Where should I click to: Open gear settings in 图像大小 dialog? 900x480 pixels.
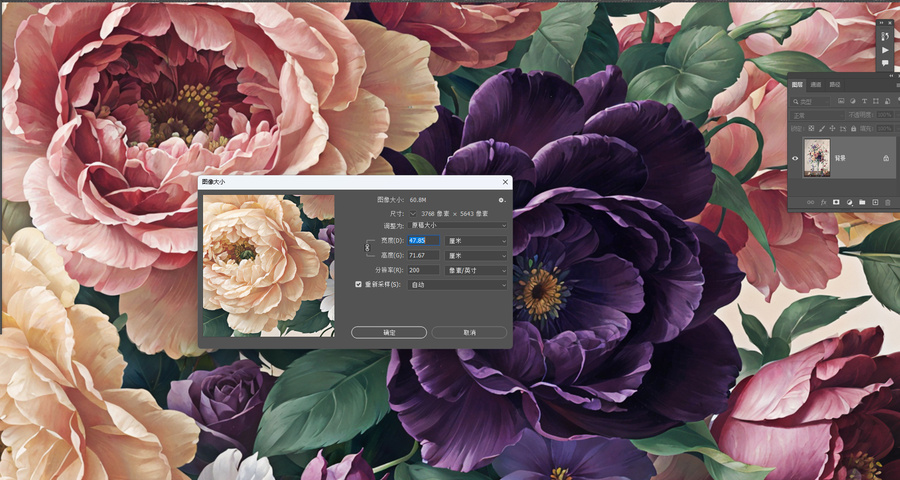(x=502, y=200)
